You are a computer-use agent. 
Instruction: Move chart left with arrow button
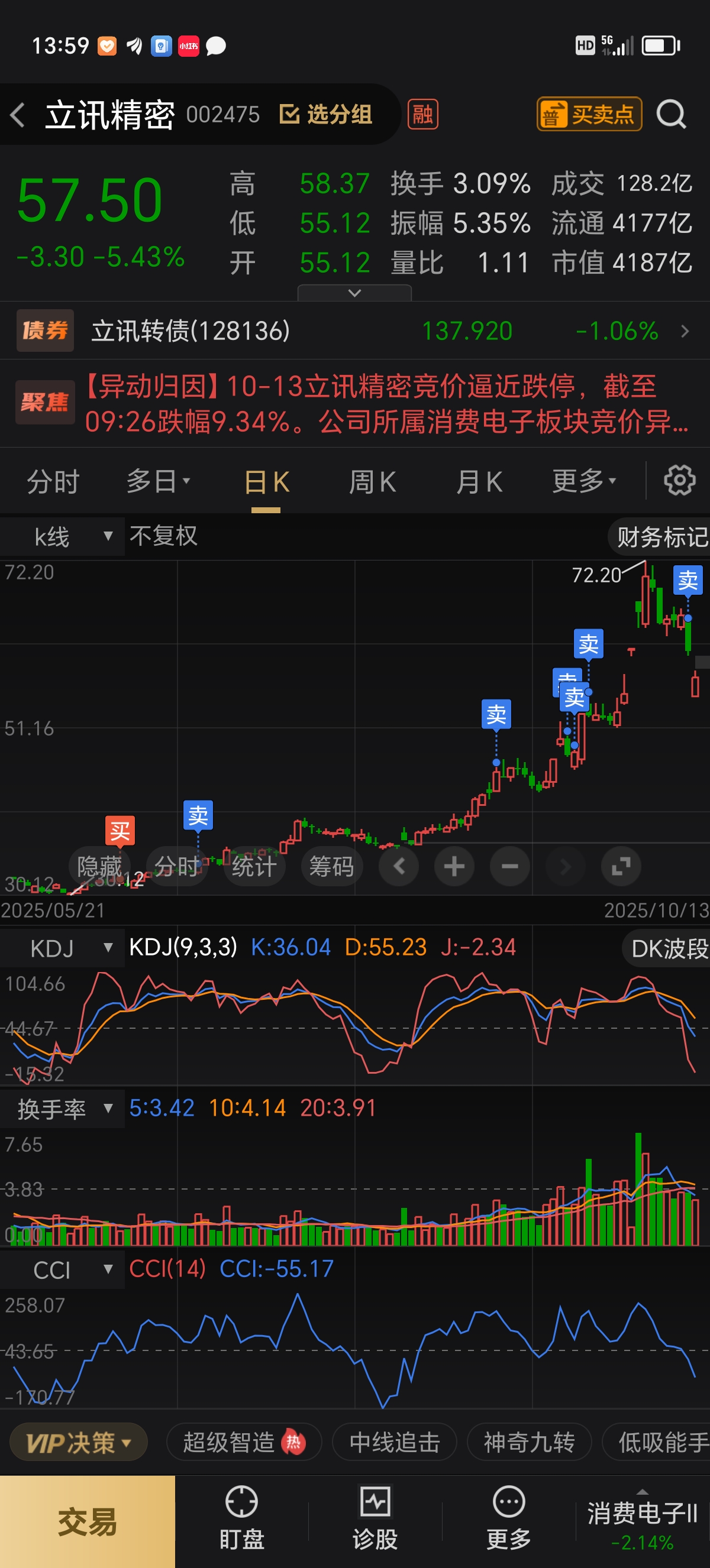pyautogui.click(x=399, y=866)
